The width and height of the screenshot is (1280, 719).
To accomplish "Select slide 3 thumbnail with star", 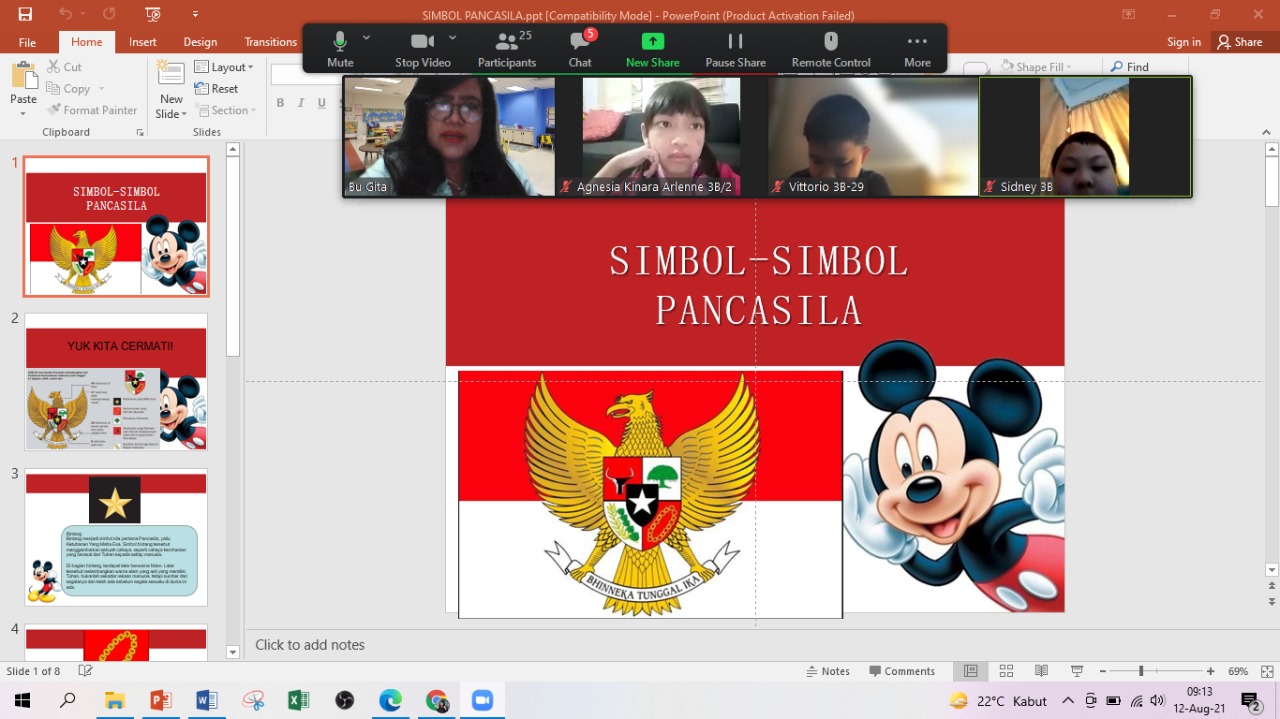I will pyautogui.click(x=116, y=537).
